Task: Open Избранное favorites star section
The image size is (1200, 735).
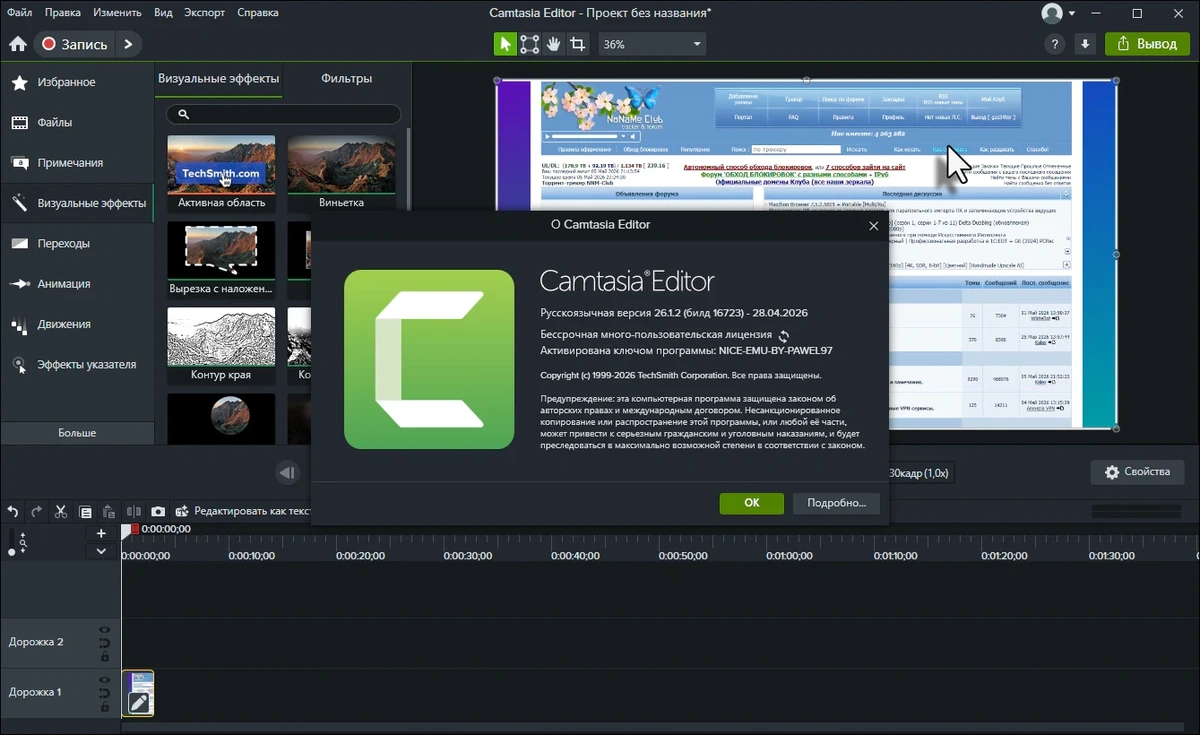Action: (x=76, y=82)
